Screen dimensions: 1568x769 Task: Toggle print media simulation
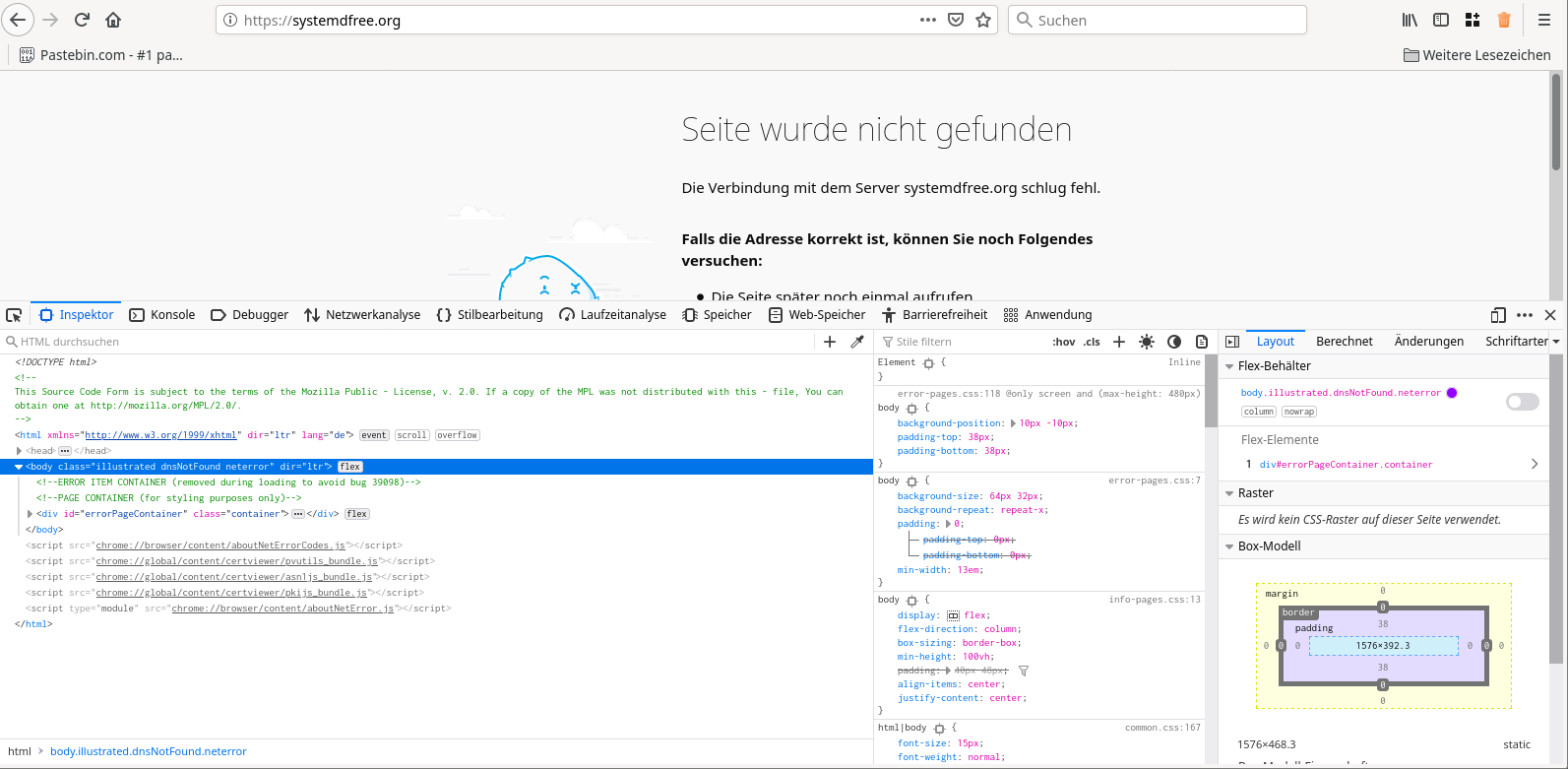pos(1202,342)
